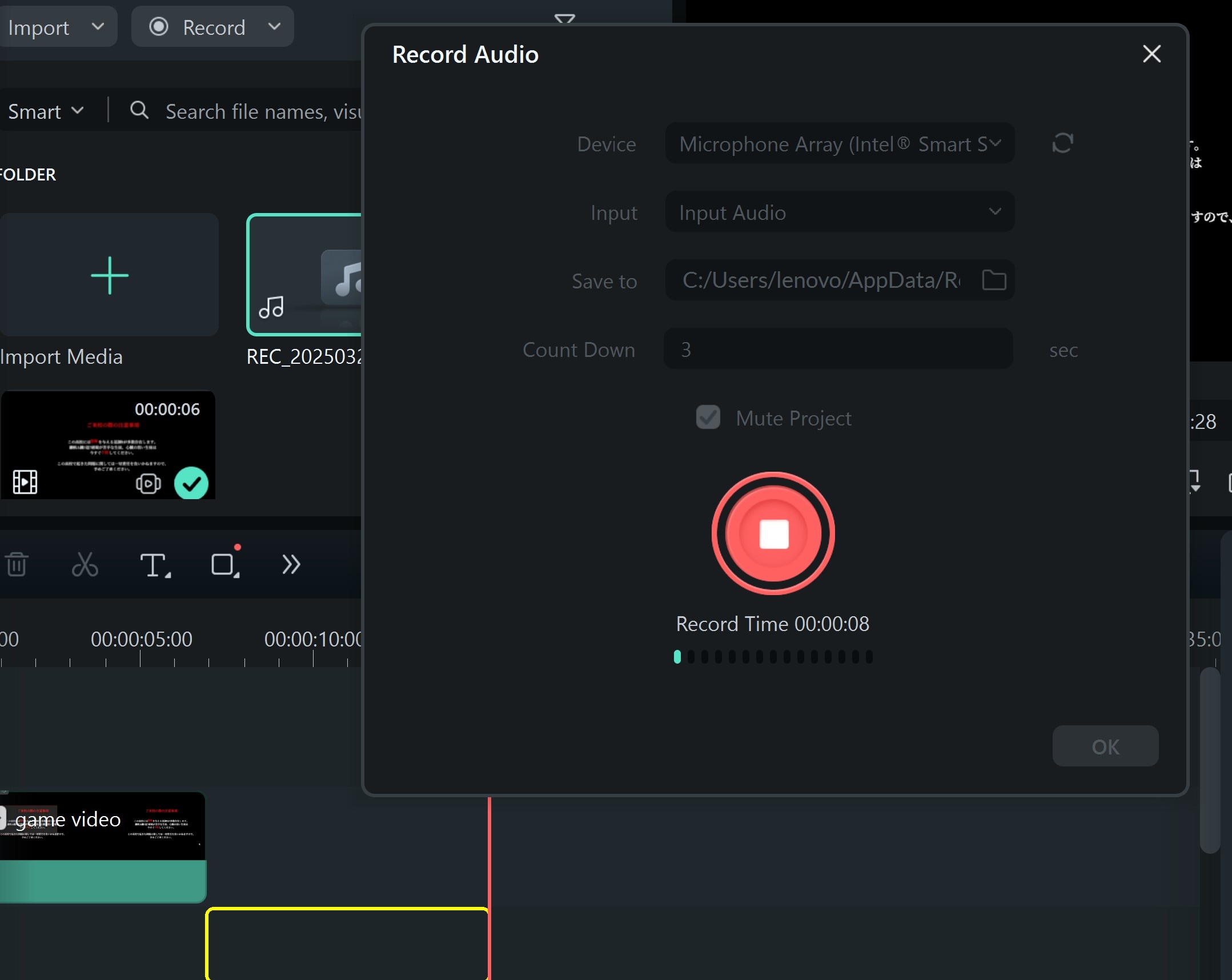Toggle the Mute Project checkbox
This screenshot has width=1232, height=980.
pos(708,417)
